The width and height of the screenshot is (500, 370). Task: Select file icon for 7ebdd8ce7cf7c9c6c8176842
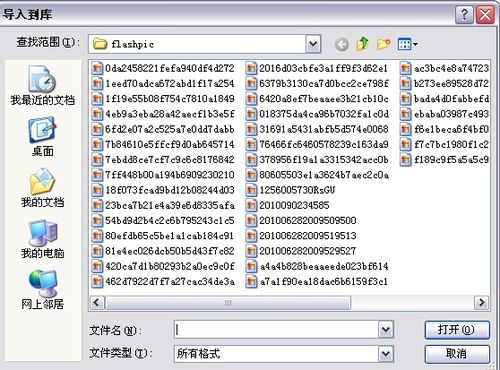[97, 160]
